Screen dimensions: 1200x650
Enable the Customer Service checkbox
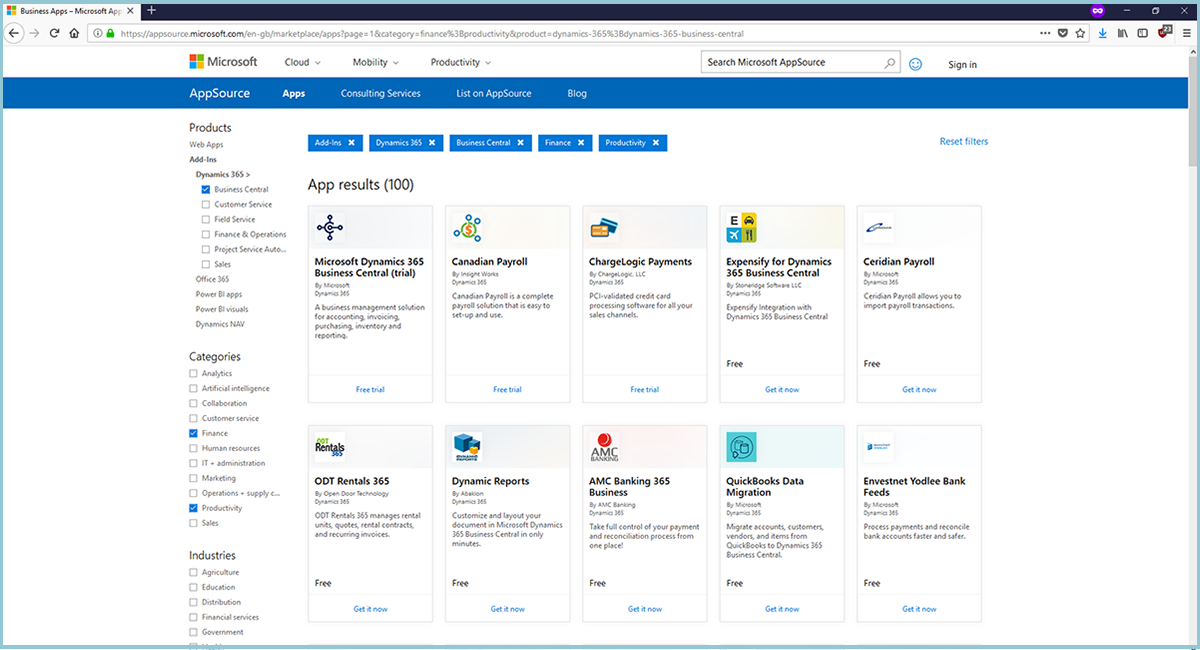205,204
